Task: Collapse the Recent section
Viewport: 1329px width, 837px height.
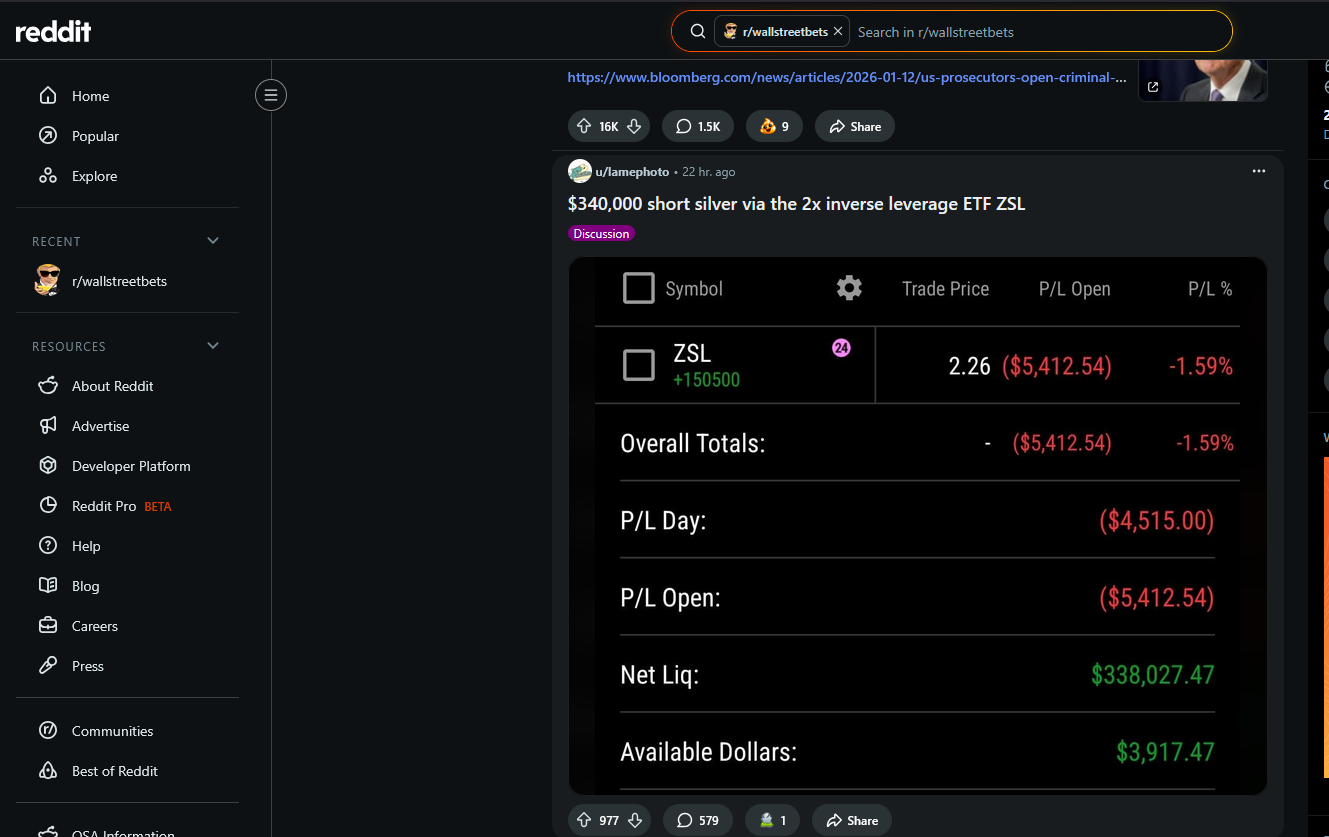Action: [x=212, y=241]
